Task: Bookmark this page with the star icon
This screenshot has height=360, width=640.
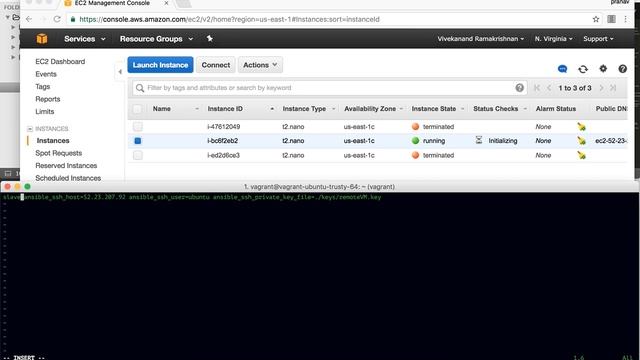Action: click(596, 19)
